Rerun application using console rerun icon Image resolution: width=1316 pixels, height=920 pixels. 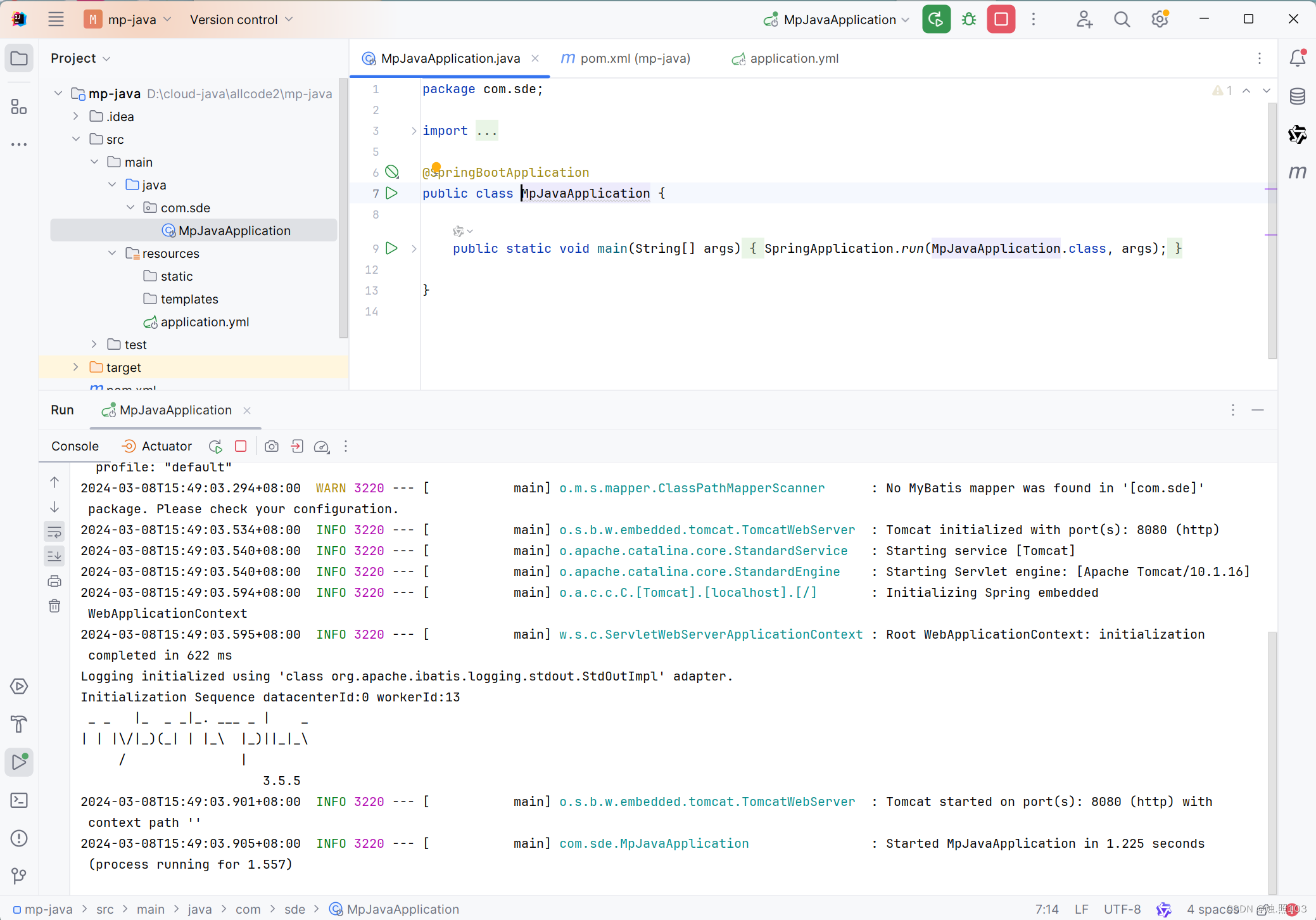click(215, 447)
